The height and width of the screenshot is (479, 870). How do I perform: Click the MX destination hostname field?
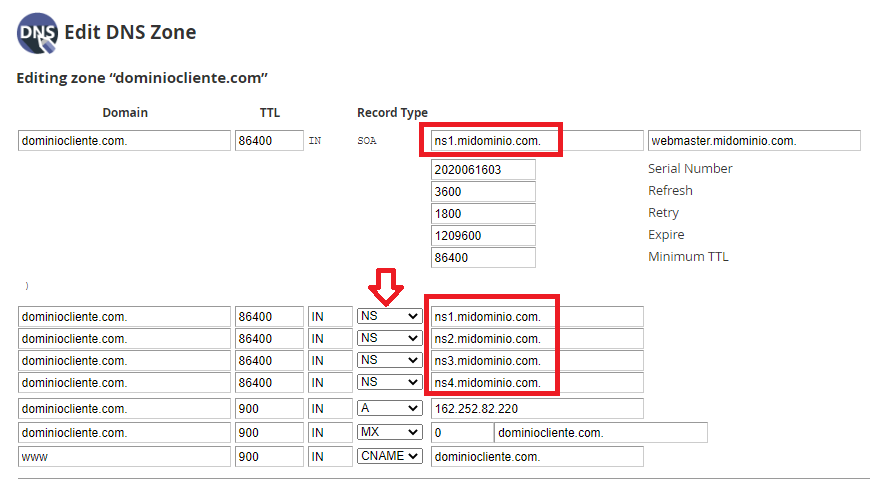click(600, 432)
